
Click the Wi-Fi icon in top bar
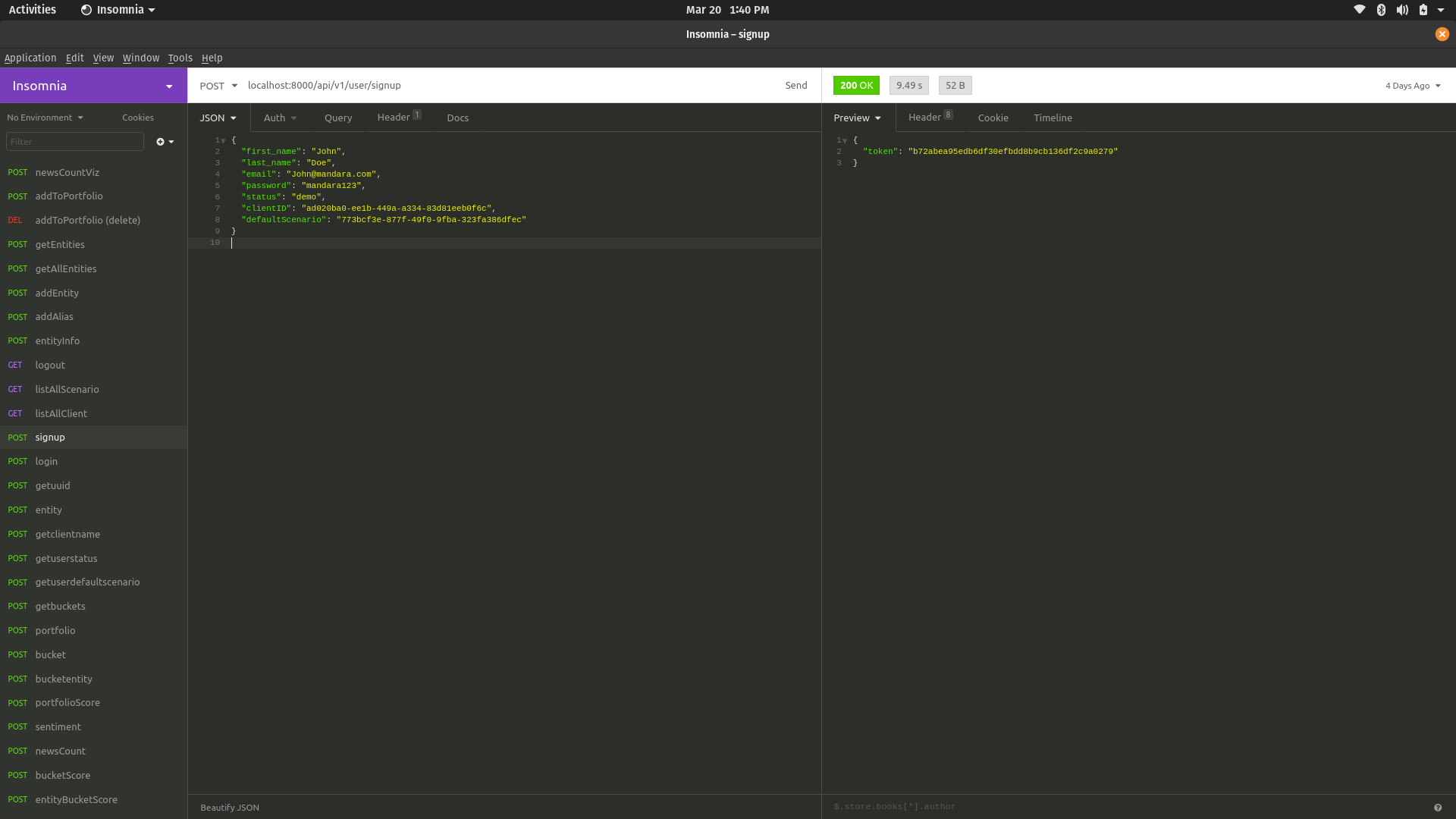tap(1359, 10)
